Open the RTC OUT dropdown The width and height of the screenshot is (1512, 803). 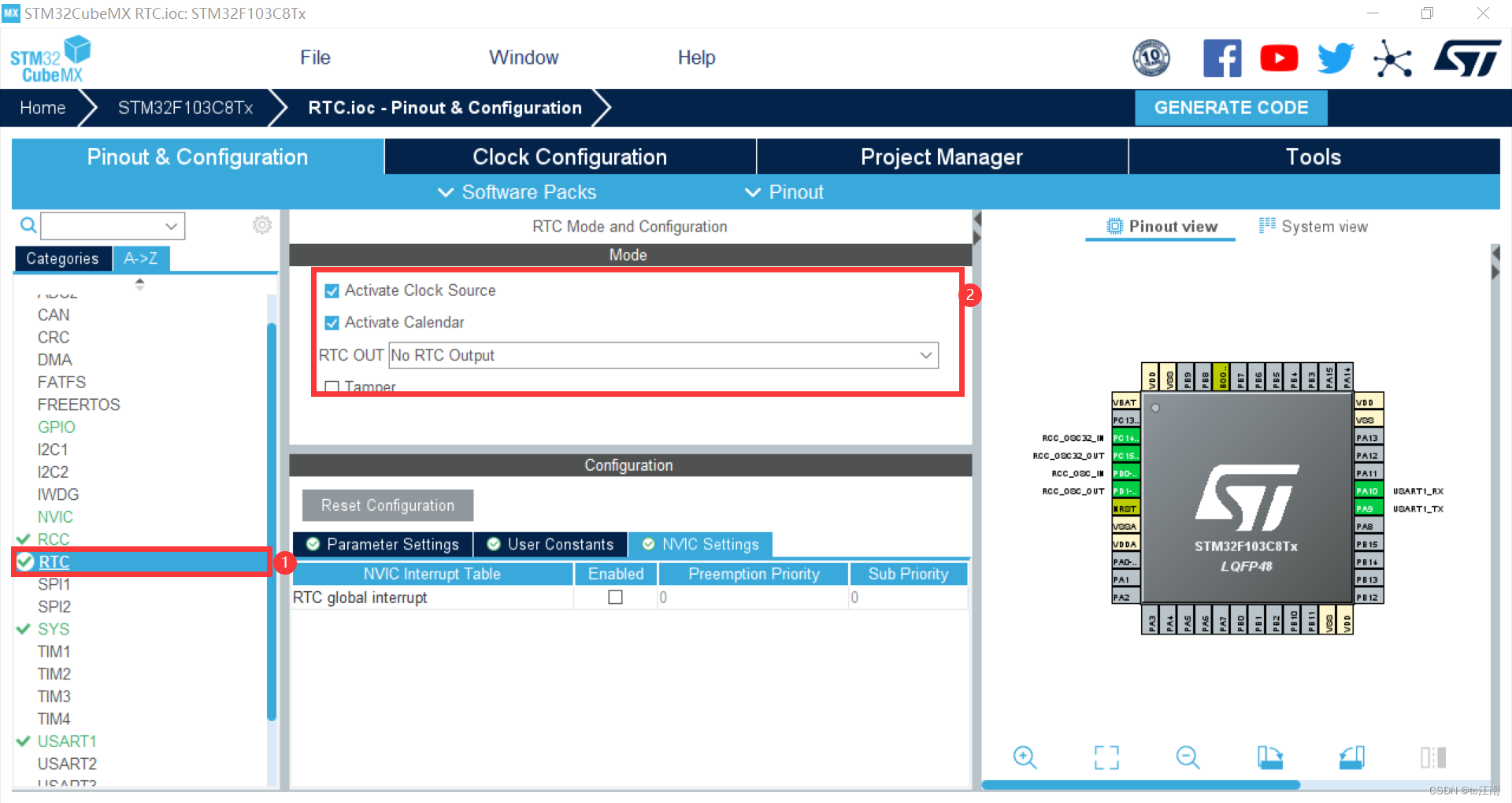tap(663, 355)
